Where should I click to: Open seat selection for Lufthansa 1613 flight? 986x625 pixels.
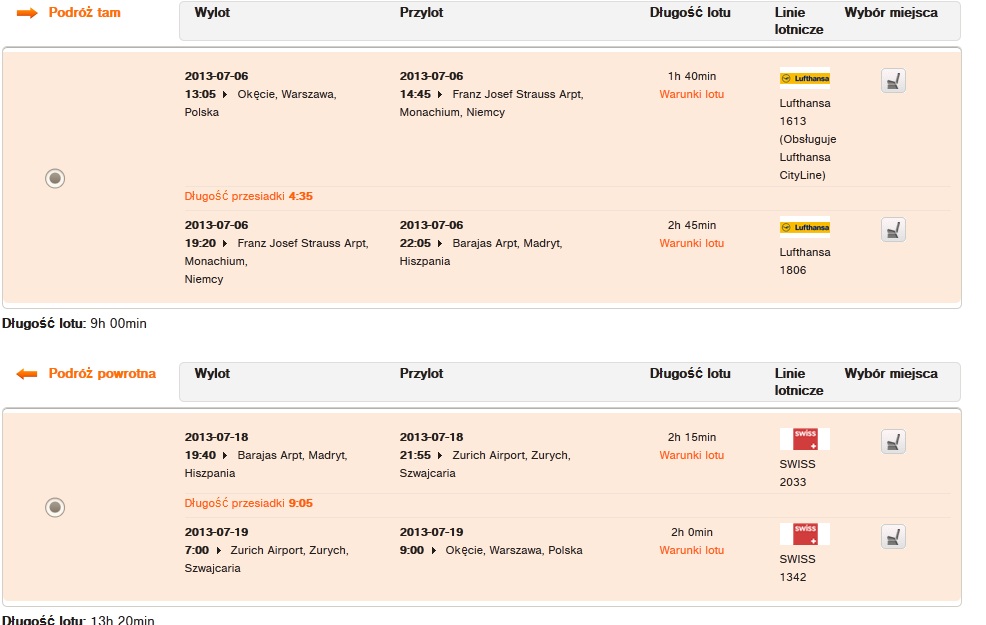893,80
